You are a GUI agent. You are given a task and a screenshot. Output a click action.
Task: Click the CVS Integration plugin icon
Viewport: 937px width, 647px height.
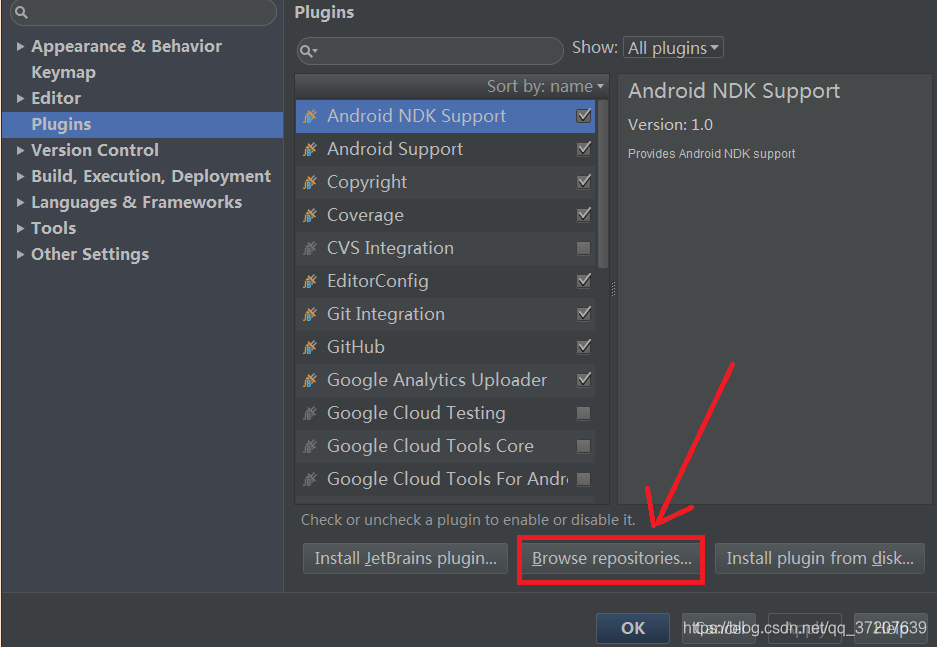tap(310, 248)
